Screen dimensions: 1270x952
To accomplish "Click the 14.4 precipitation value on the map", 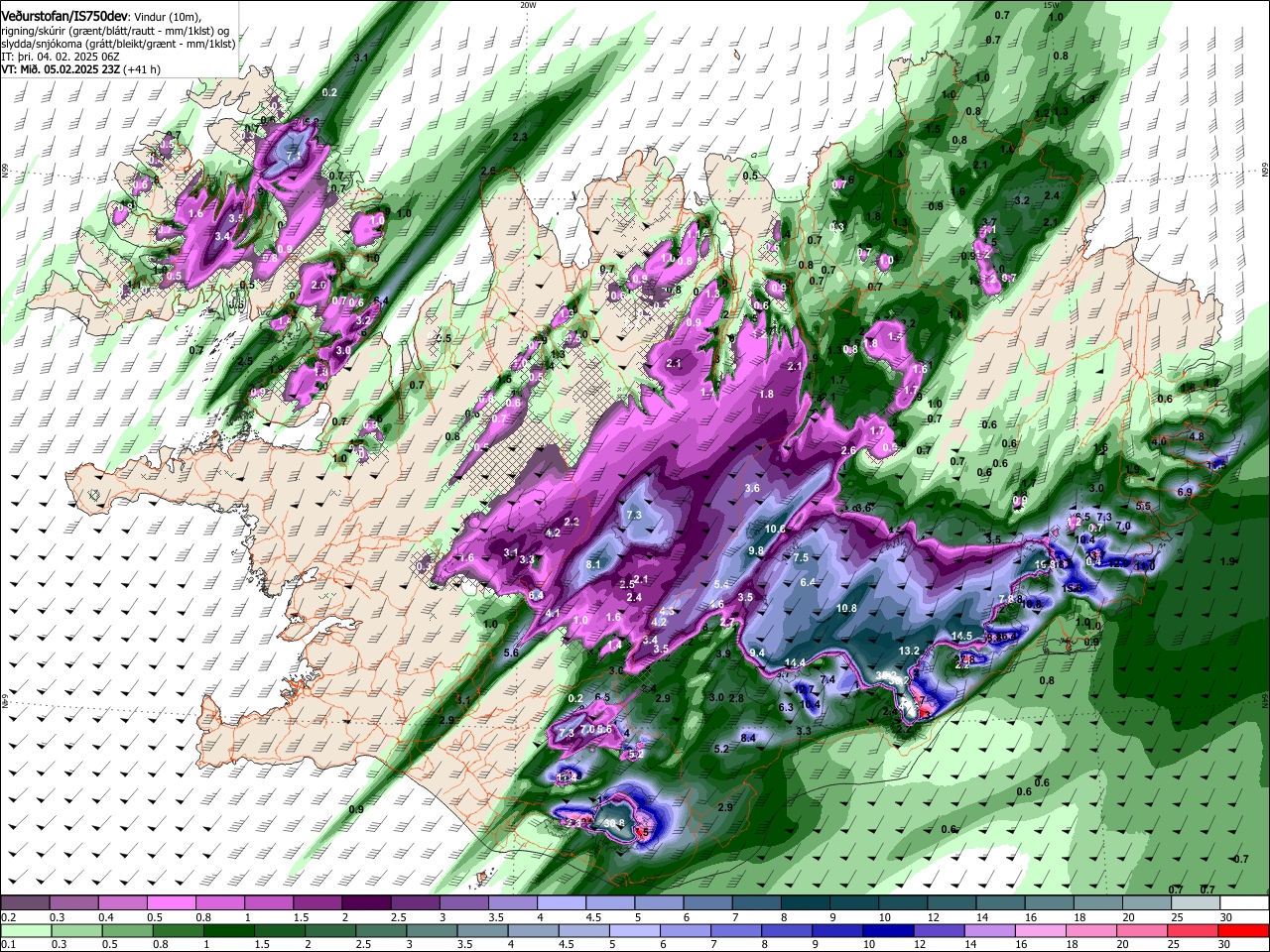I will click(795, 662).
